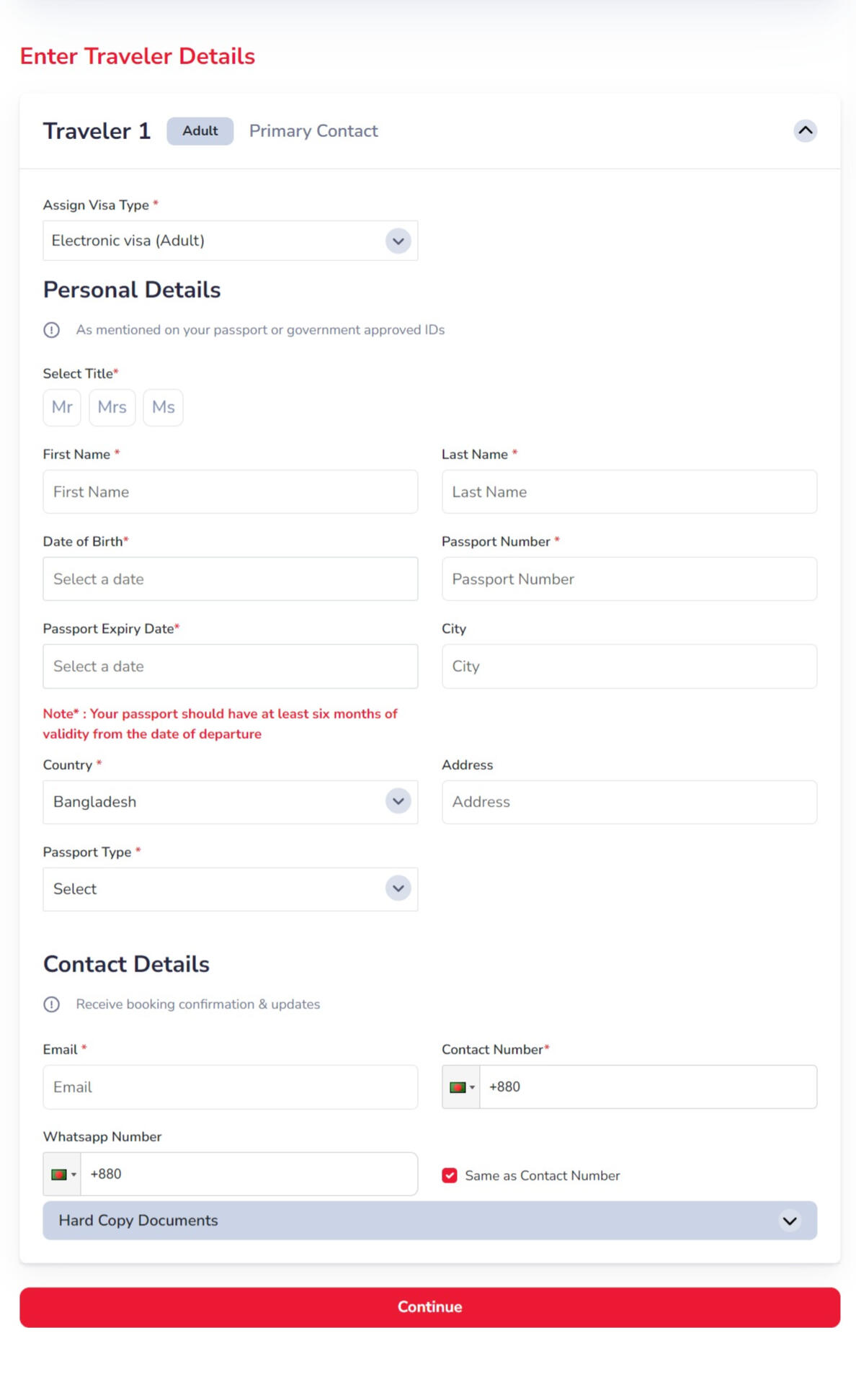Uncheck Same as Contact Number checkbox
Screen dimensions: 856x1400
450,1176
